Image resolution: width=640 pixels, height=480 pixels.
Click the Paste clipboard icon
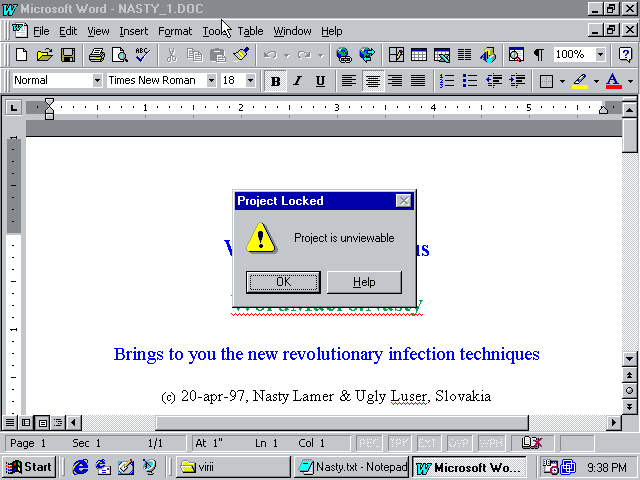218,55
